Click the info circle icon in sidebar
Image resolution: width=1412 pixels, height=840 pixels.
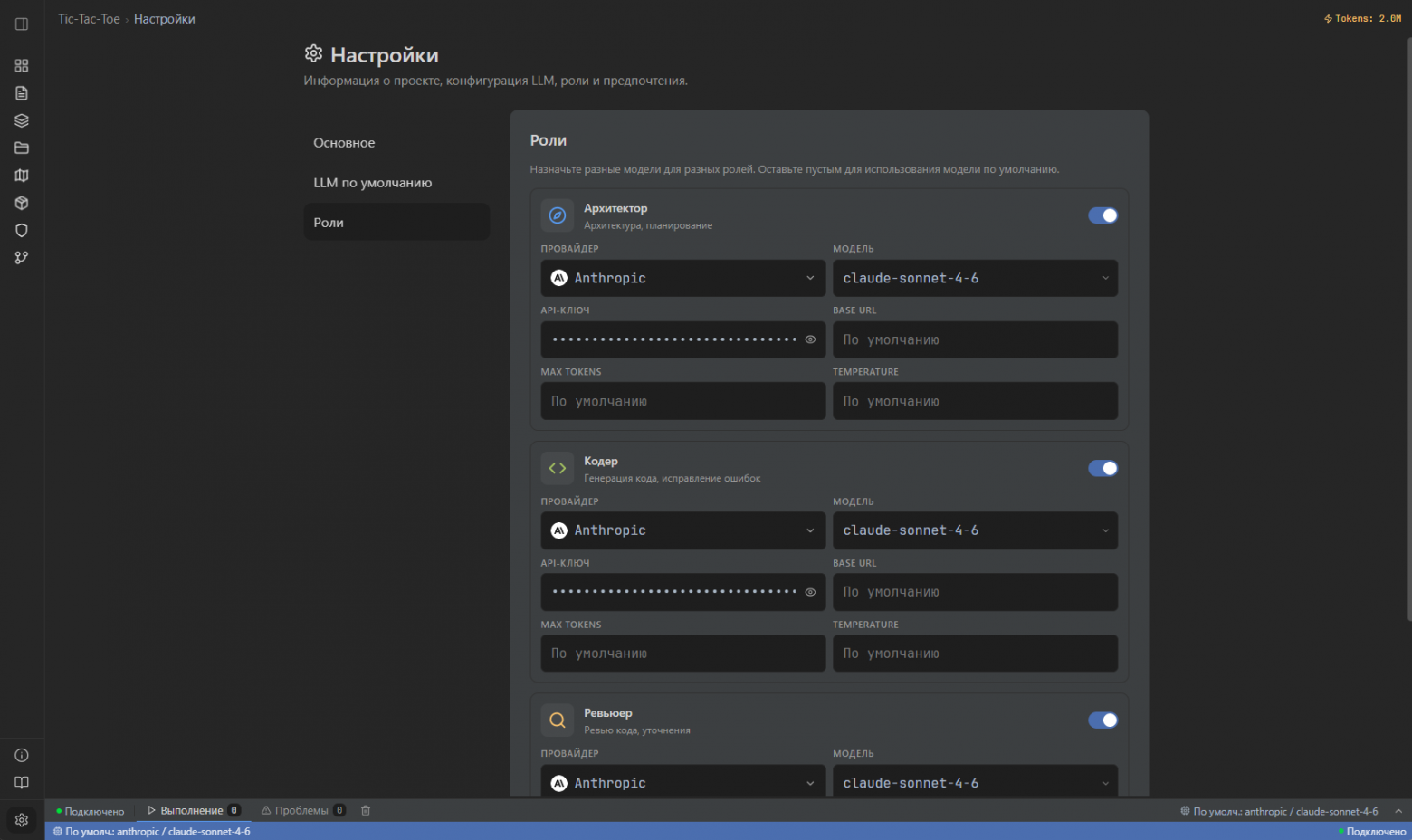[22, 756]
